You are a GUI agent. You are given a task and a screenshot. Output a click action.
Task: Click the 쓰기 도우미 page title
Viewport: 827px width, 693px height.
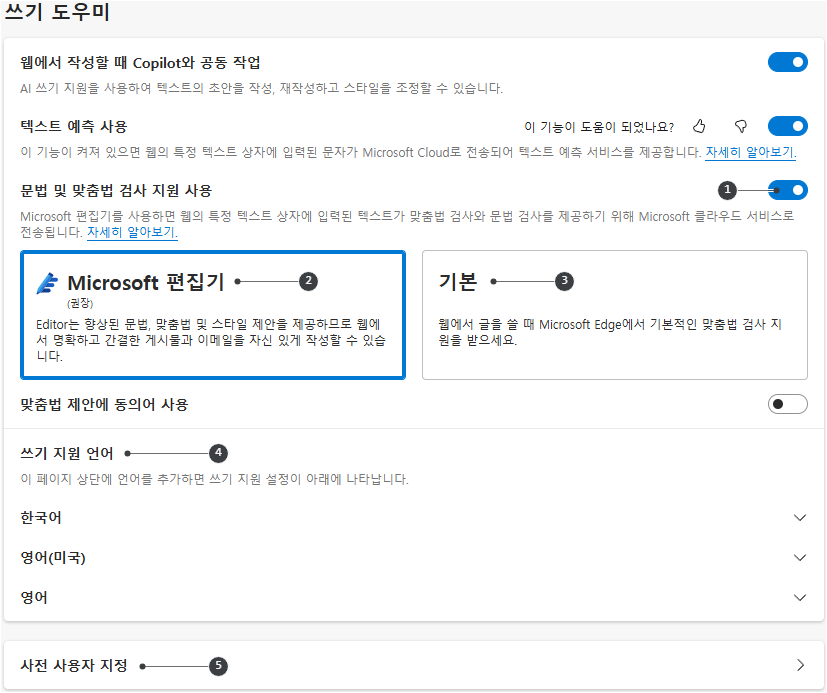(x=57, y=12)
